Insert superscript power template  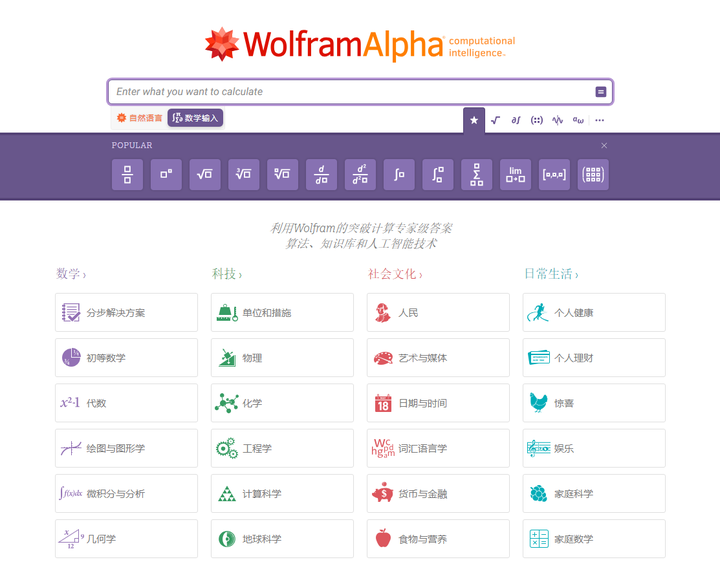click(x=166, y=174)
